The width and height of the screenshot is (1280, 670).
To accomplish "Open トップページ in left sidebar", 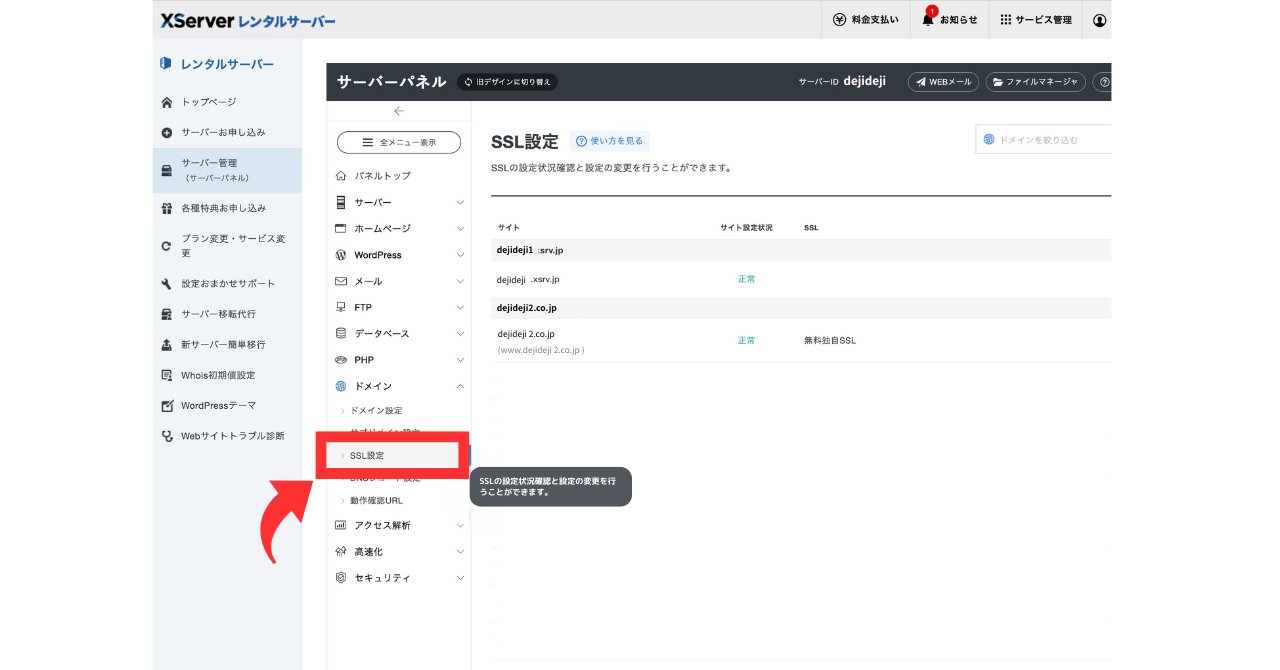I will click(208, 102).
